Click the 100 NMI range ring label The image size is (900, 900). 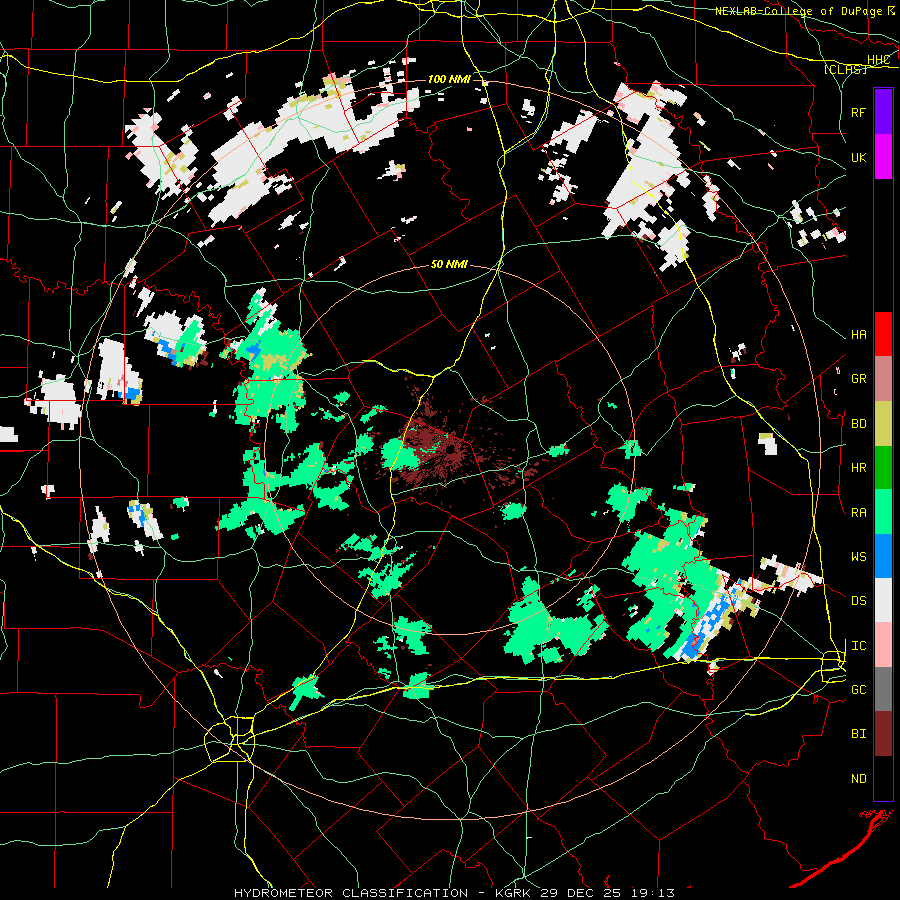click(449, 79)
